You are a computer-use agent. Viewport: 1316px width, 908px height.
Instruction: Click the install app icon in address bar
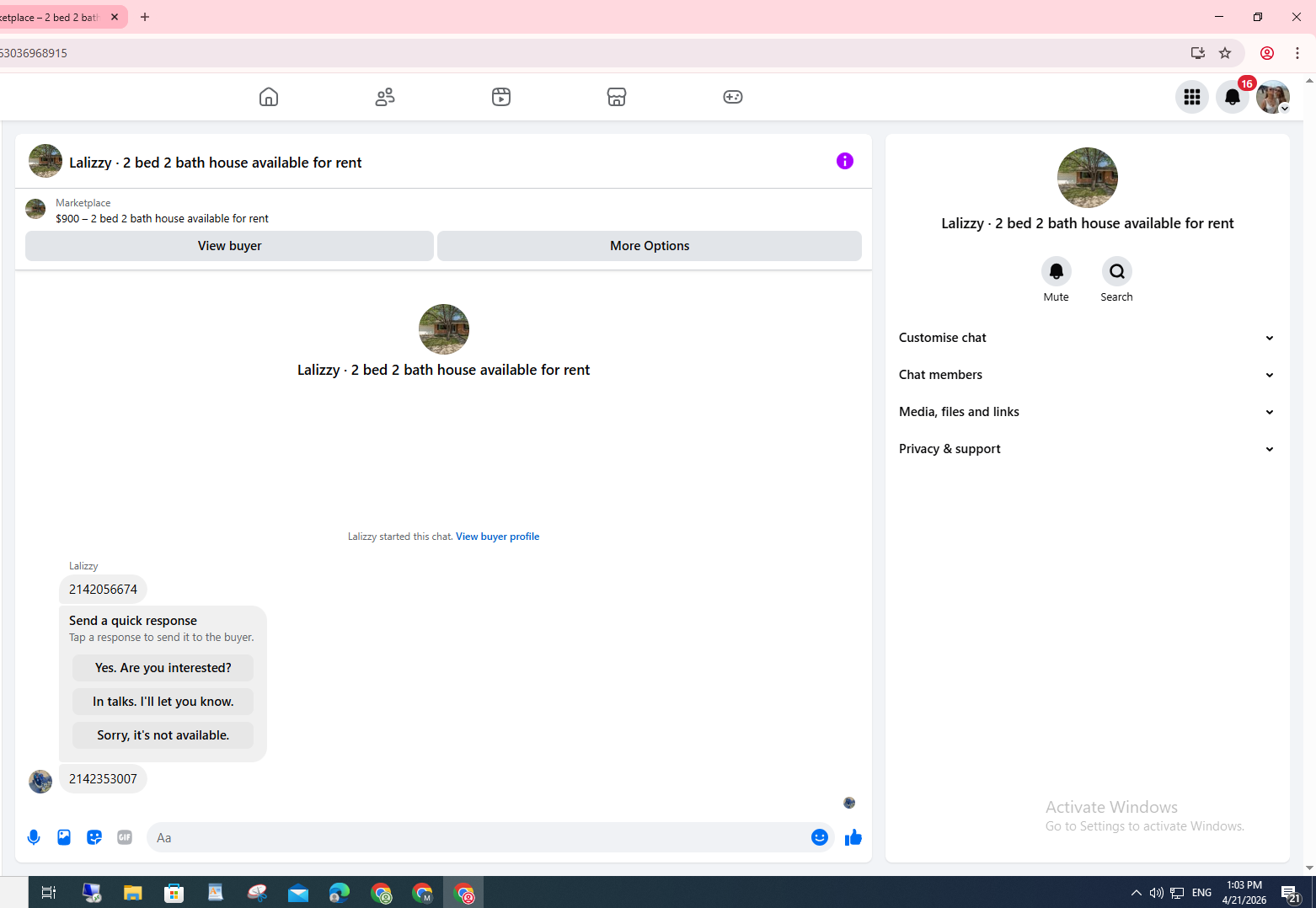click(x=1198, y=53)
